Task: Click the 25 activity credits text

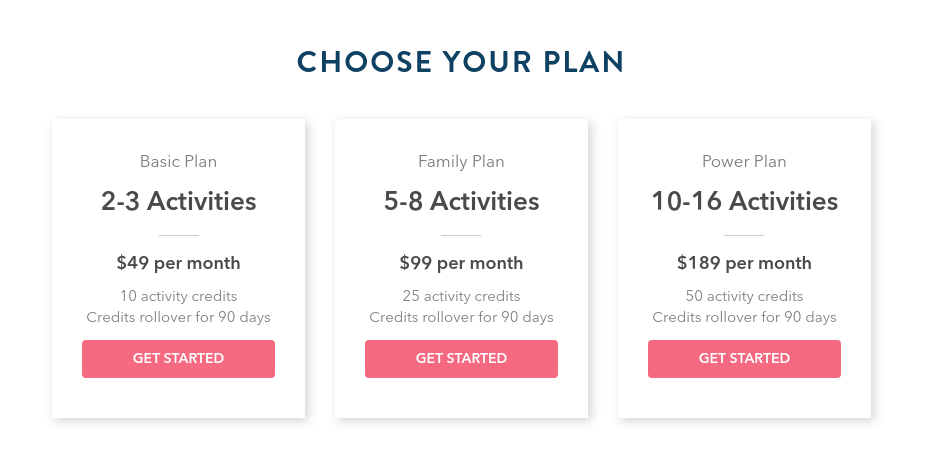Action: (x=461, y=296)
